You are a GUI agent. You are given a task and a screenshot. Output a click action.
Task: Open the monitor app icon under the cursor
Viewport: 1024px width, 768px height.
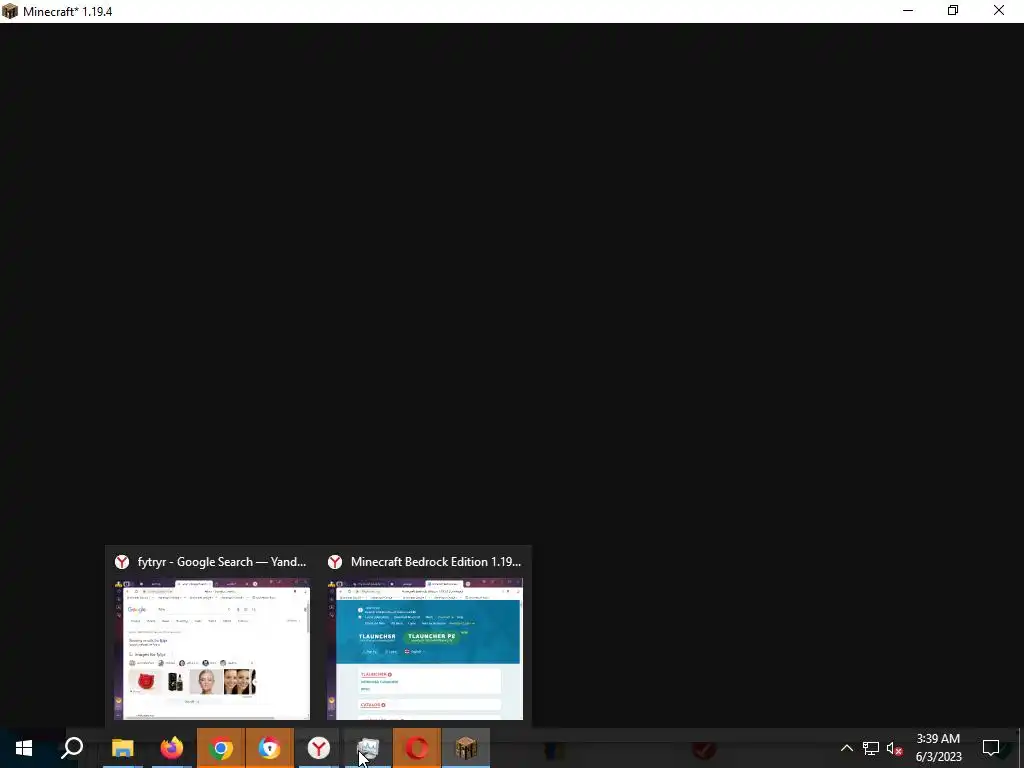(x=368, y=748)
